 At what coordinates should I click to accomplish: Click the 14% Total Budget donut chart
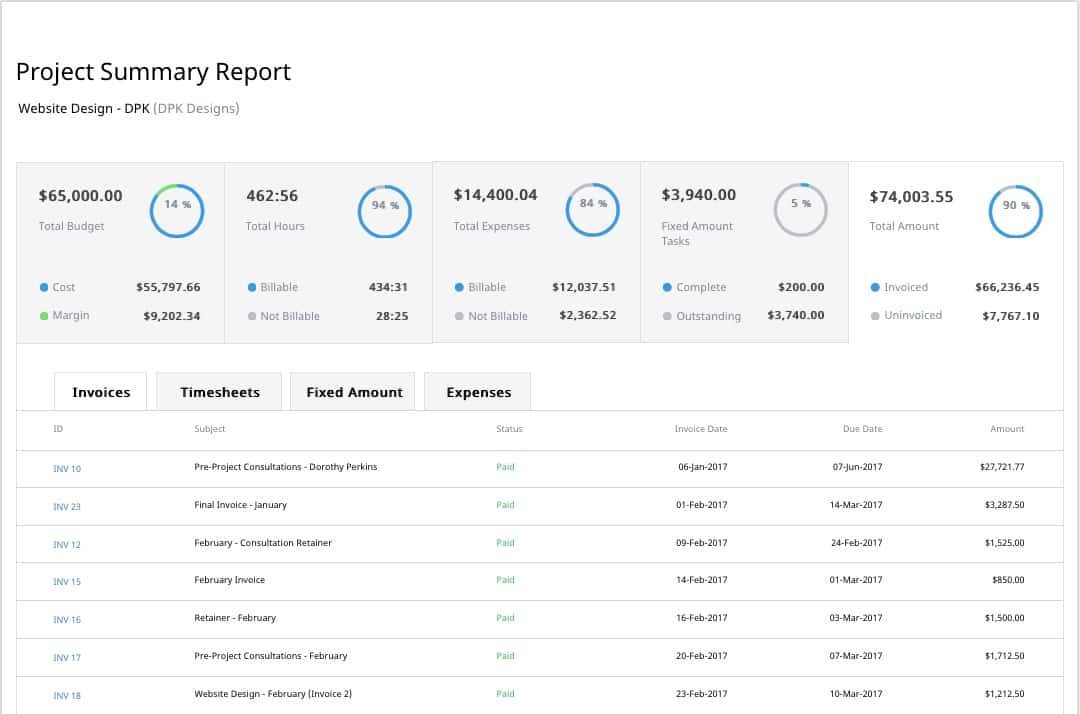[177, 211]
